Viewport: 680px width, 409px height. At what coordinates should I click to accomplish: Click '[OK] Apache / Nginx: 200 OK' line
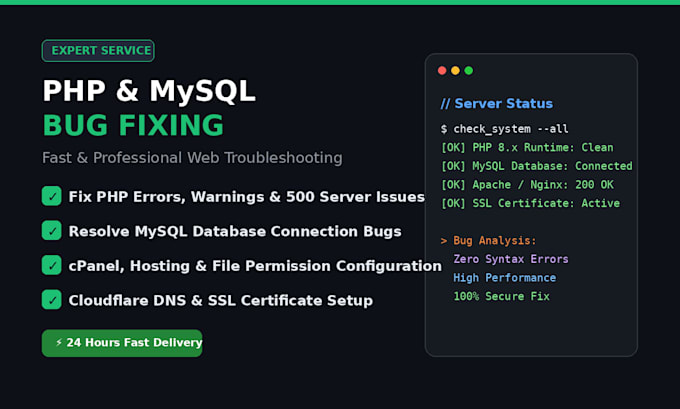[527, 185]
